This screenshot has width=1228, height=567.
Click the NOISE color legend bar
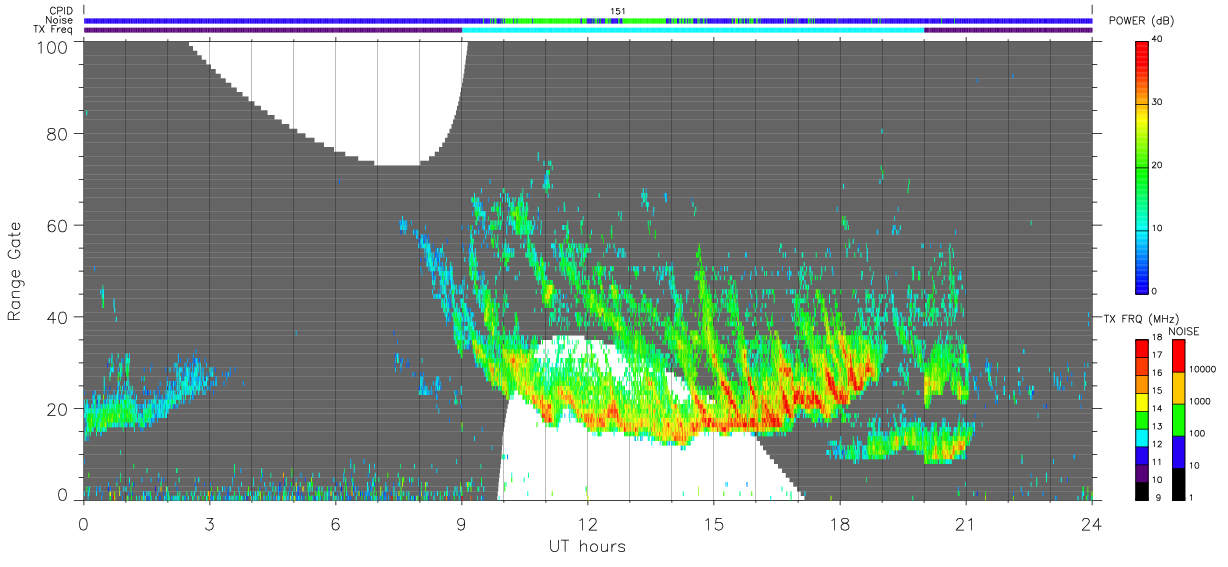coord(1178,419)
